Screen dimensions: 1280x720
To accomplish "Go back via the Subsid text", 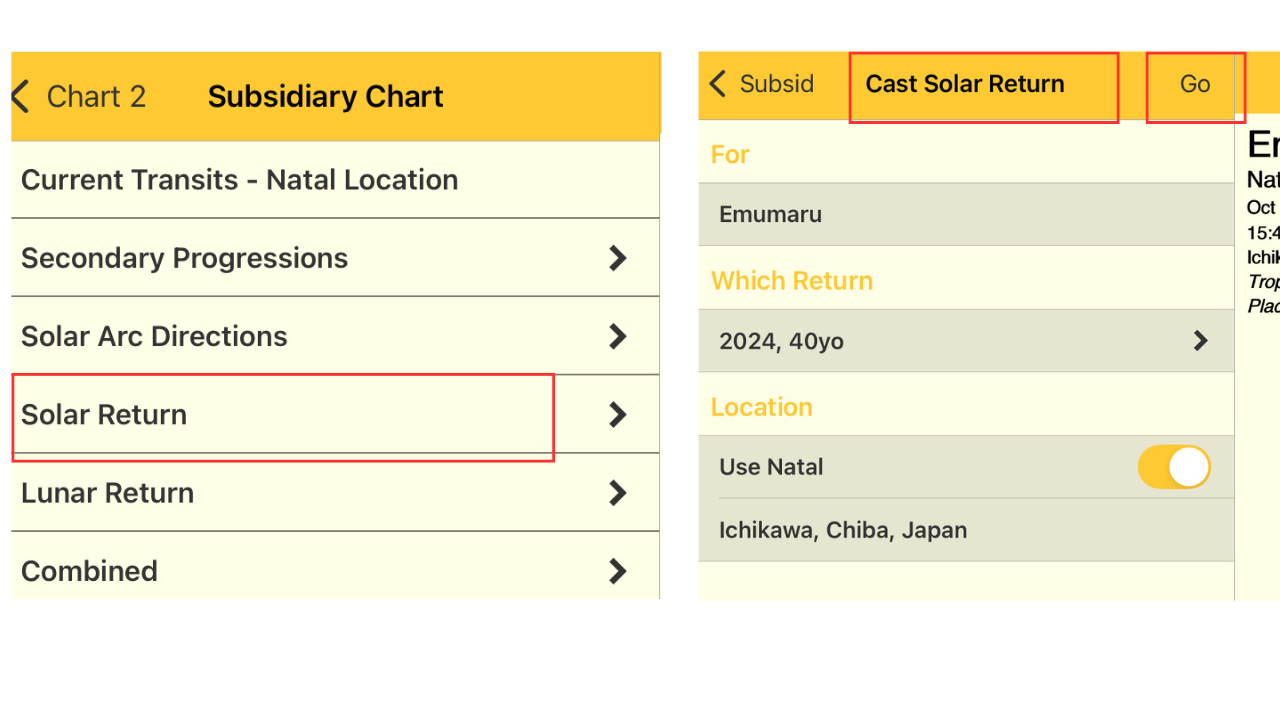I will (776, 84).
